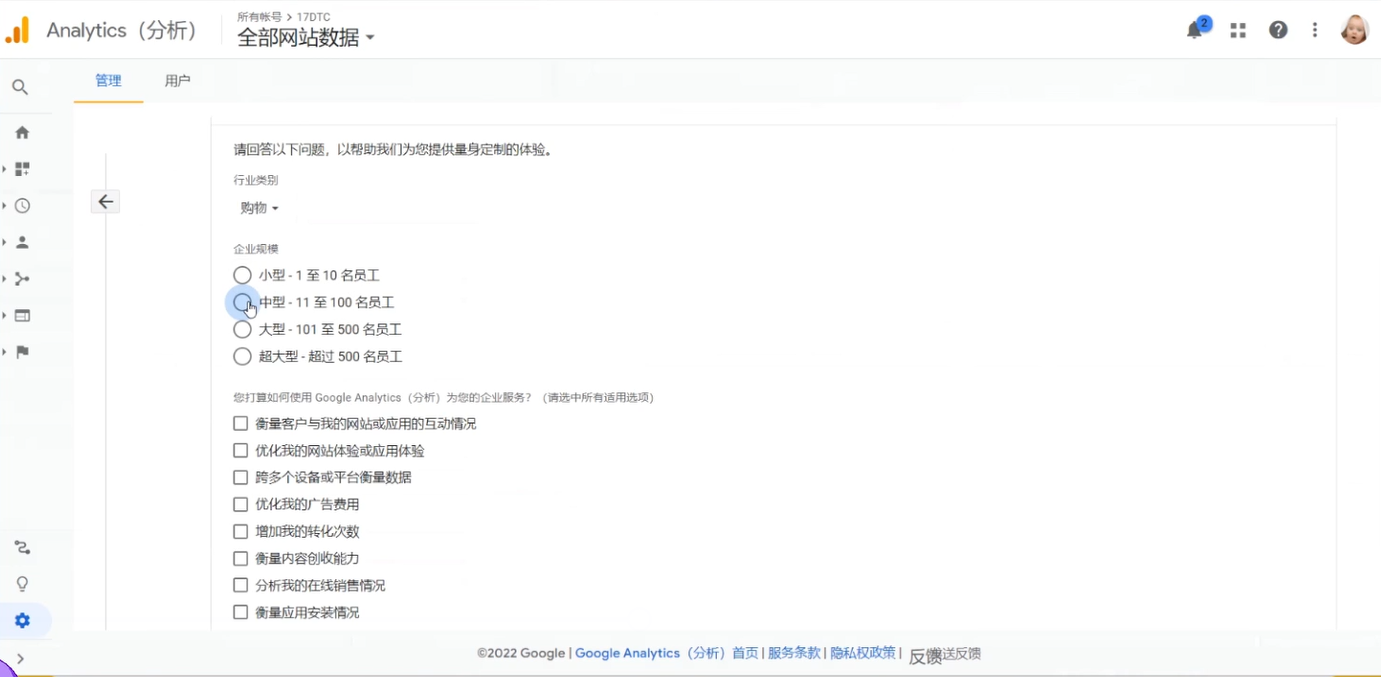Viewport: 1381px width, 677px height.
Task: Open the search magnifier in the sidebar
Action: click(x=20, y=87)
